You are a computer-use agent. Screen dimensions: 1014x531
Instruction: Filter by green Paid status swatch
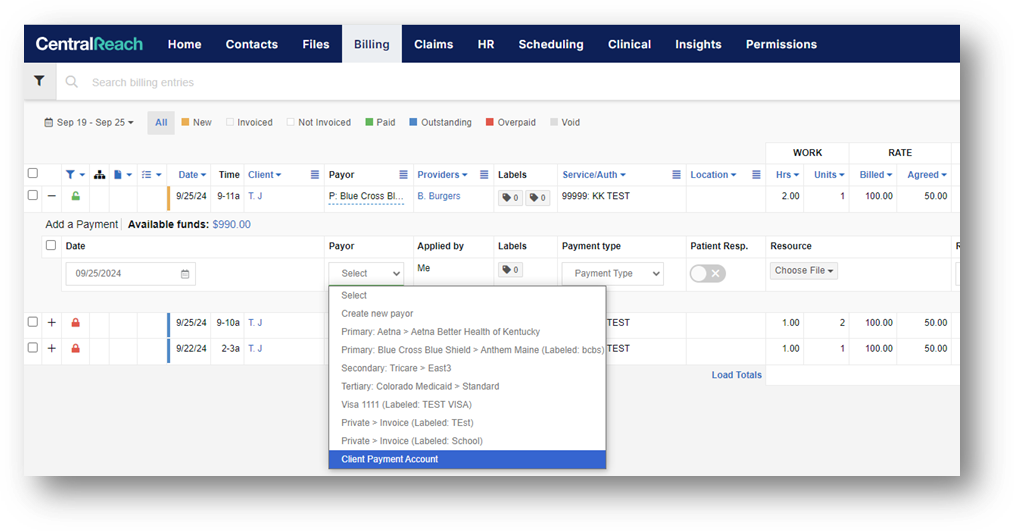(x=380, y=122)
